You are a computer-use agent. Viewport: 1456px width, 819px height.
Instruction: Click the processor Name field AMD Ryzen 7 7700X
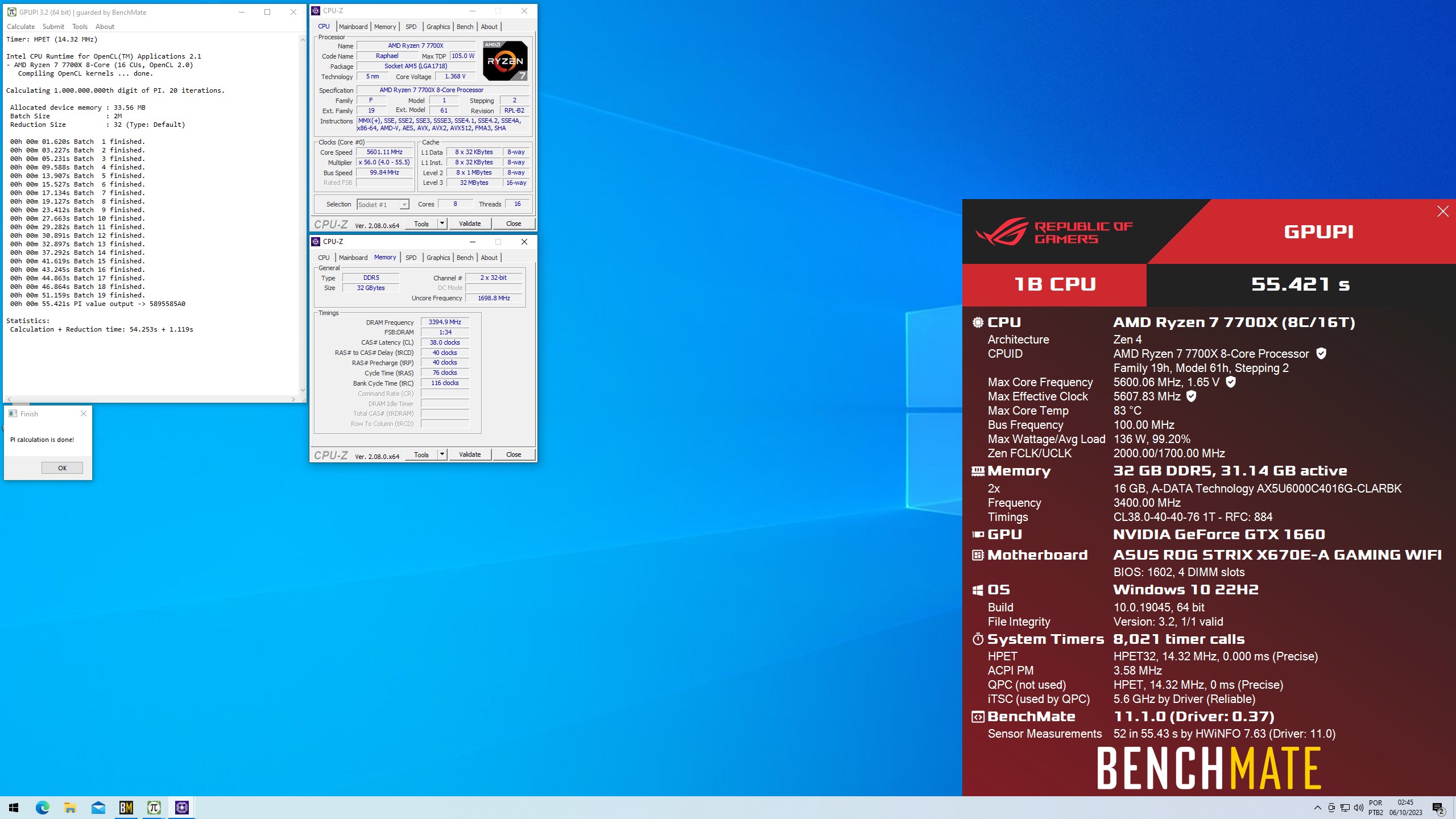click(416, 45)
